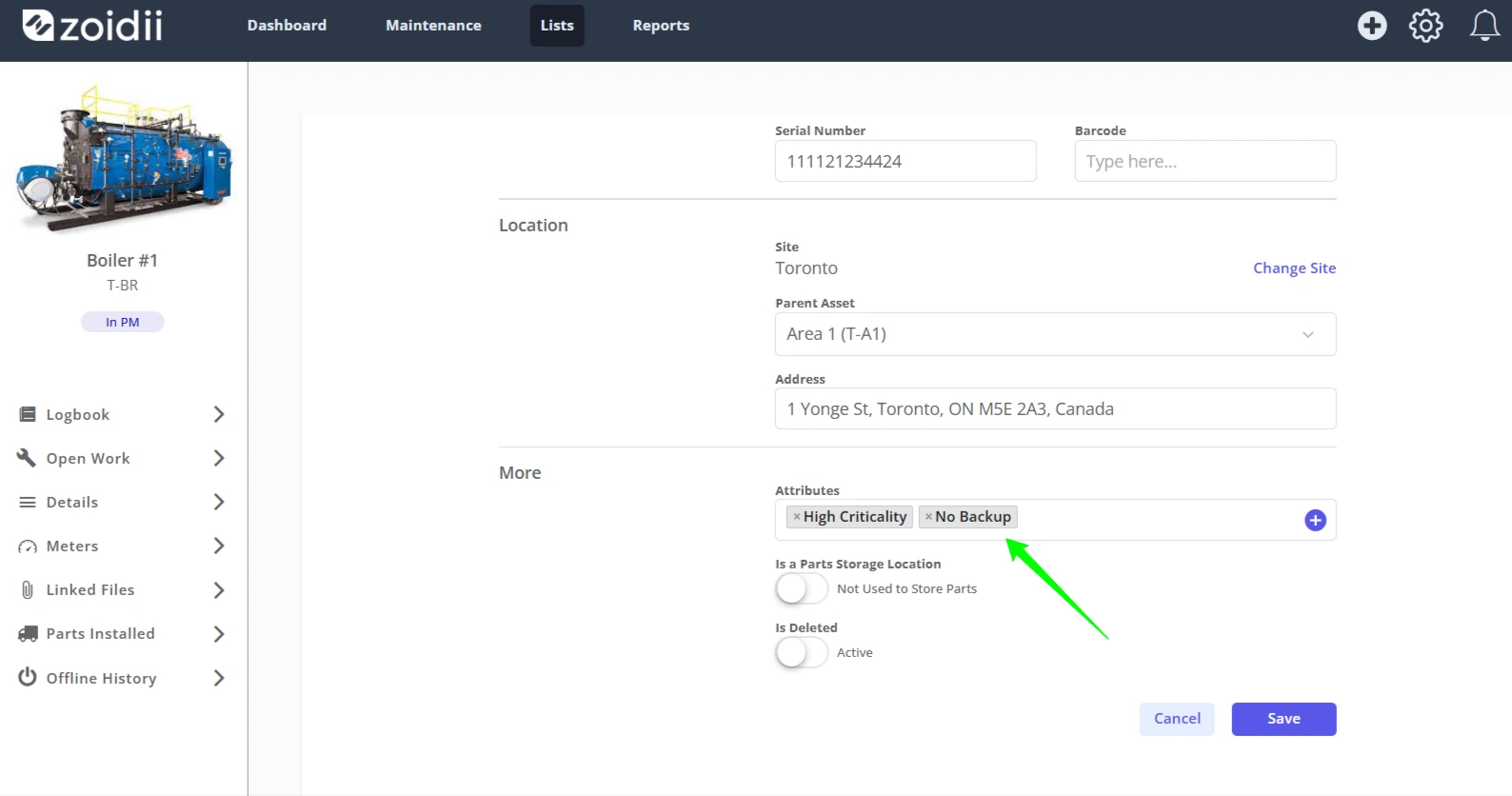Remove the No Backup attribute tag
Image resolution: width=1512 pixels, height=796 pixels.
click(x=928, y=517)
